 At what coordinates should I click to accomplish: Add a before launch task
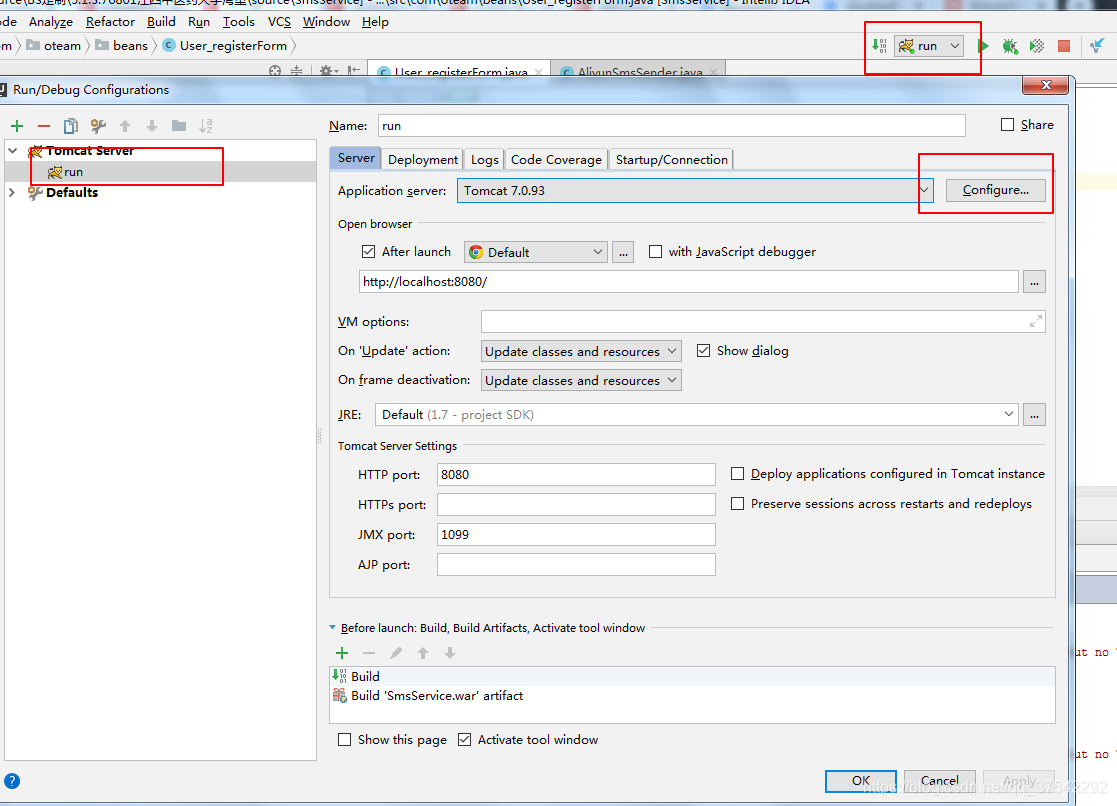342,653
